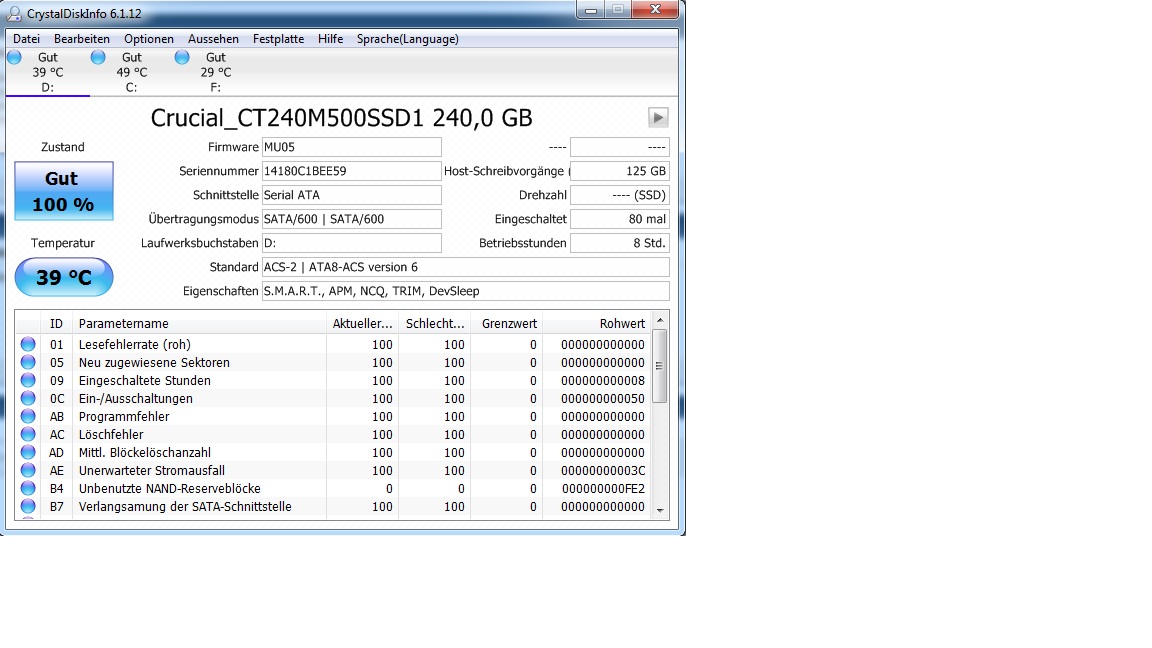Sort by the Grenzwert column header
The height and width of the screenshot is (648, 1152).
coord(507,323)
